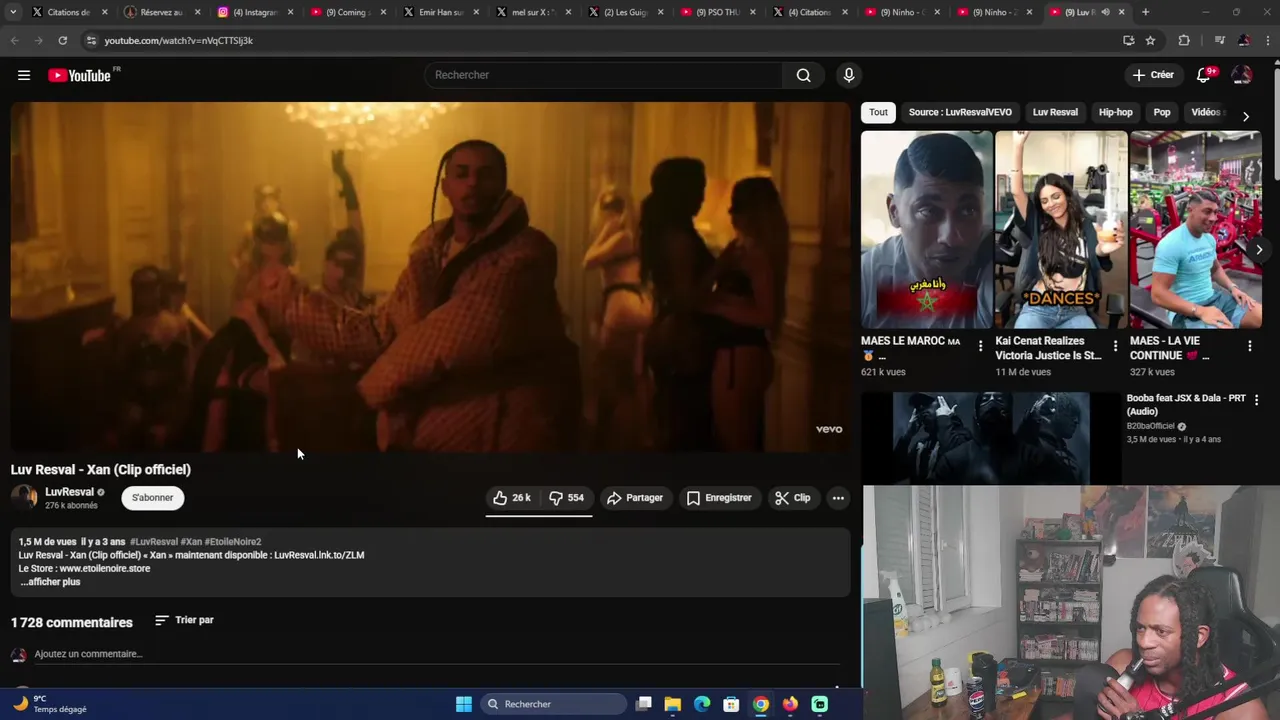Reload the page in Chrome
This screenshot has height=720, width=1280.
click(x=62, y=40)
